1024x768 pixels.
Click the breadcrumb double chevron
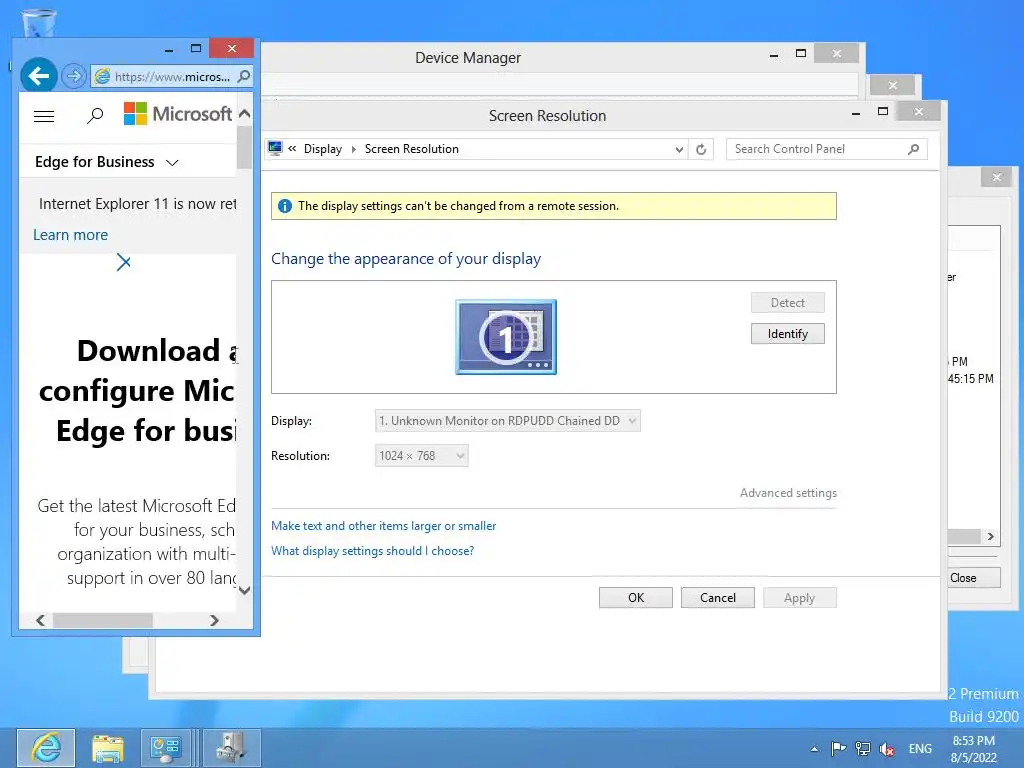click(292, 148)
